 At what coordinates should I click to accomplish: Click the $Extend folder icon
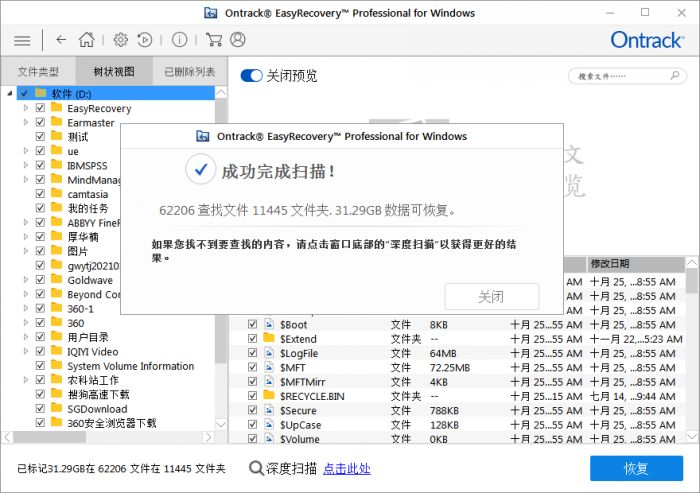[269, 338]
